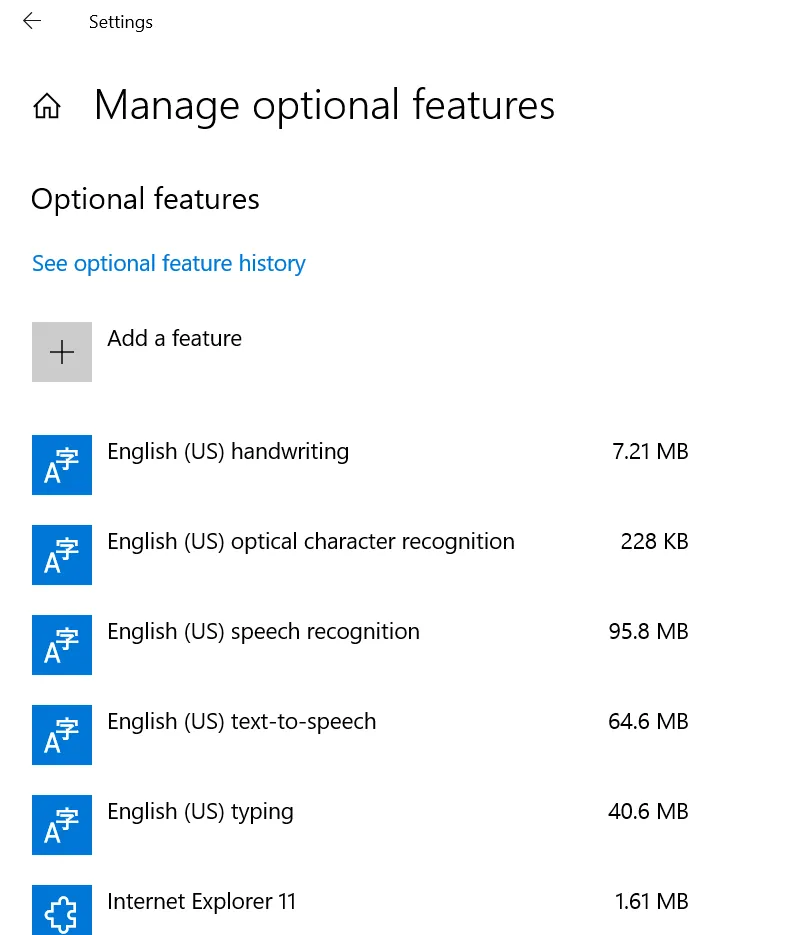The height and width of the screenshot is (935, 790).
Task: Select the English (US) typing language icon
Action: coord(62,825)
